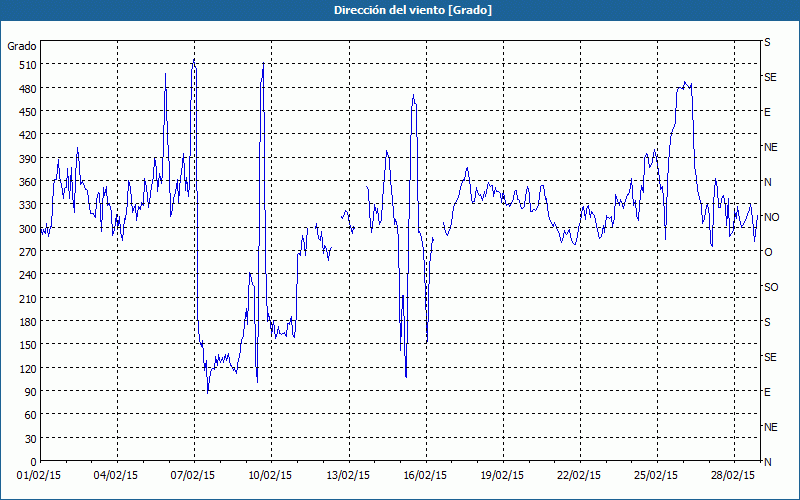Screen dimensions: 800x500
Task: Select the 480 value on the left axis
Action: (28, 89)
